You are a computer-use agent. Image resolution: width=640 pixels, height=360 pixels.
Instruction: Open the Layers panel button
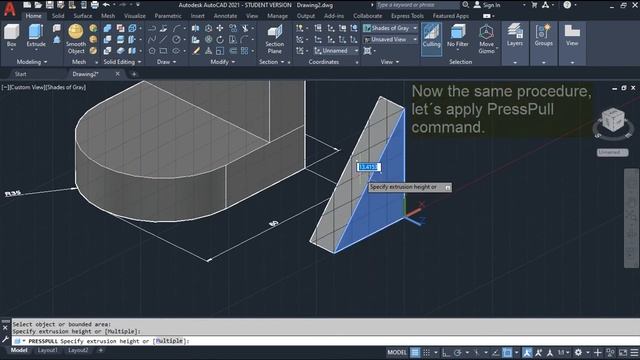515,35
